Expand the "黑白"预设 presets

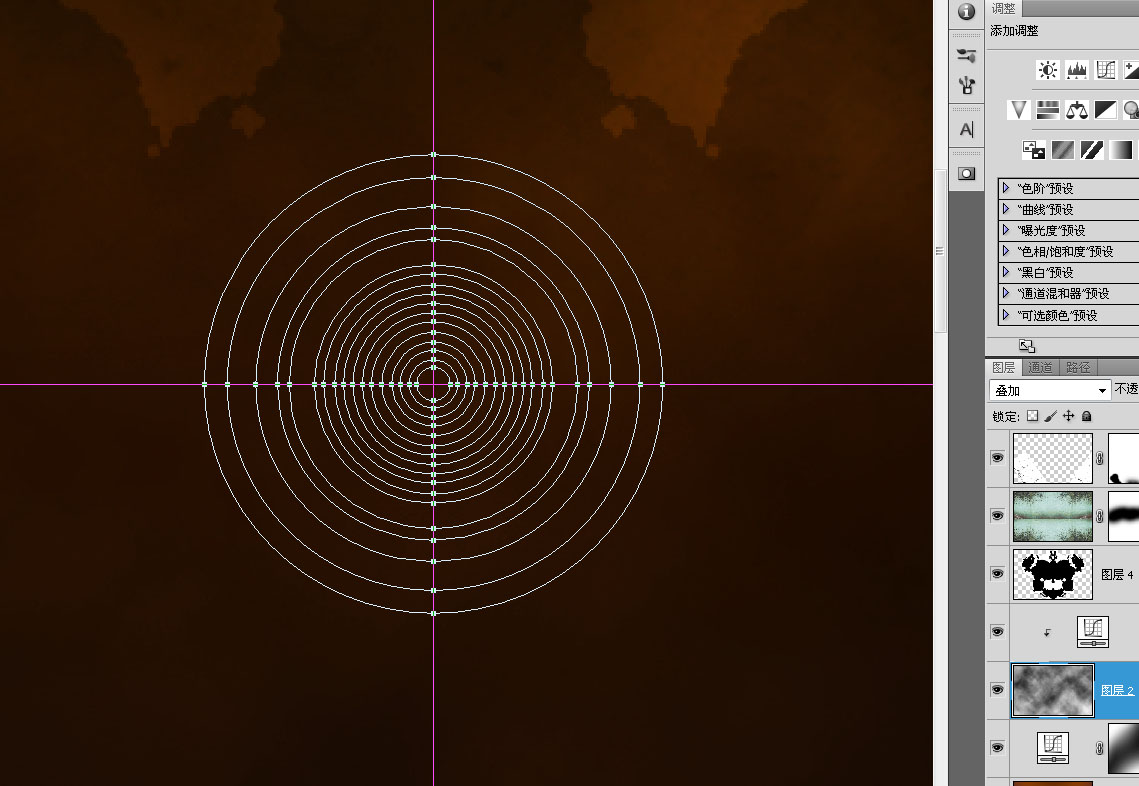(x=1006, y=272)
